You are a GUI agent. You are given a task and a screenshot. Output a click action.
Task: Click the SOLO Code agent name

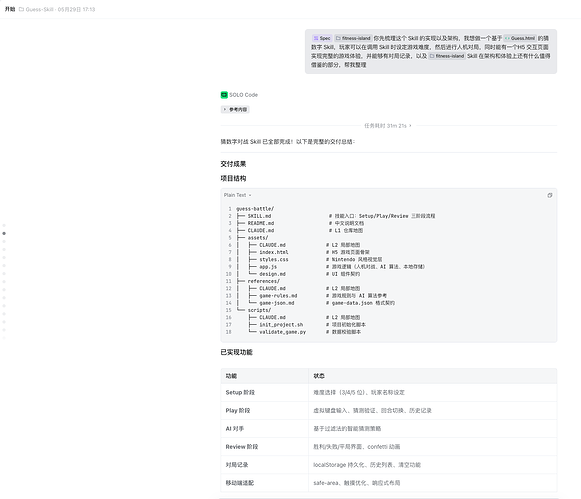coord(243,95)
